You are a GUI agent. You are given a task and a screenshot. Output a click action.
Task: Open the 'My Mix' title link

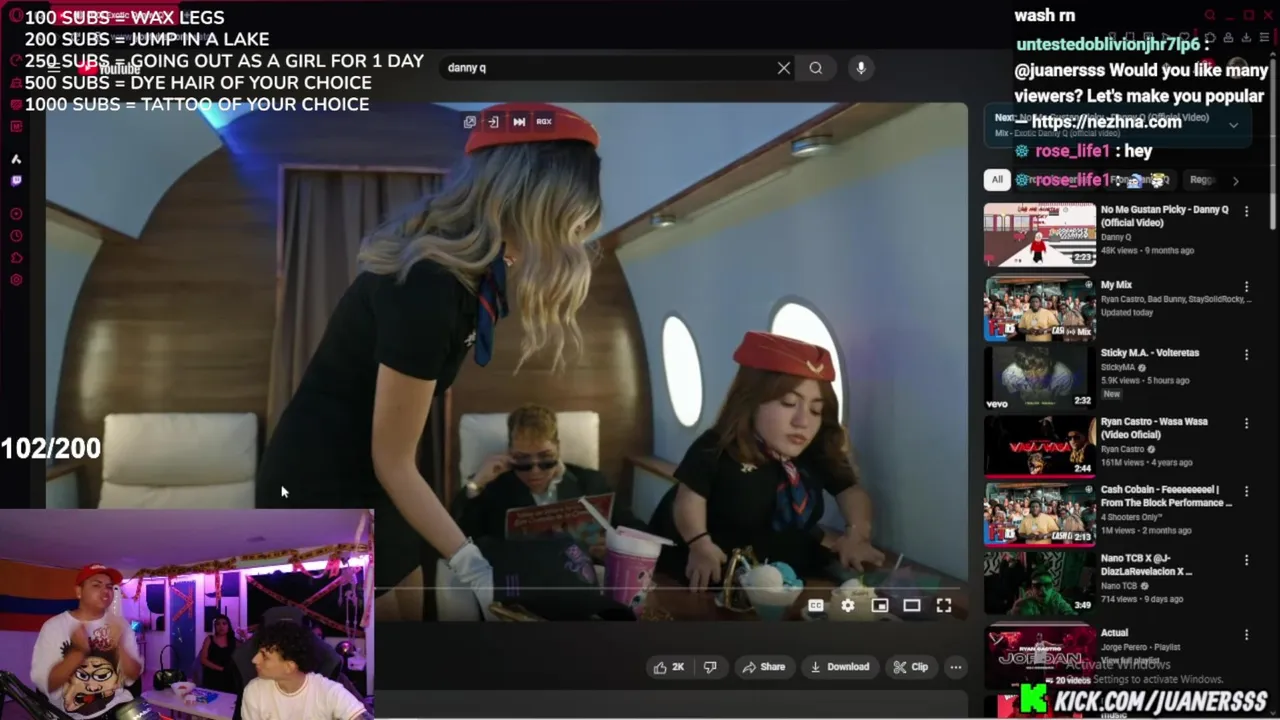pyautogui.click(x=1116, y=285)
